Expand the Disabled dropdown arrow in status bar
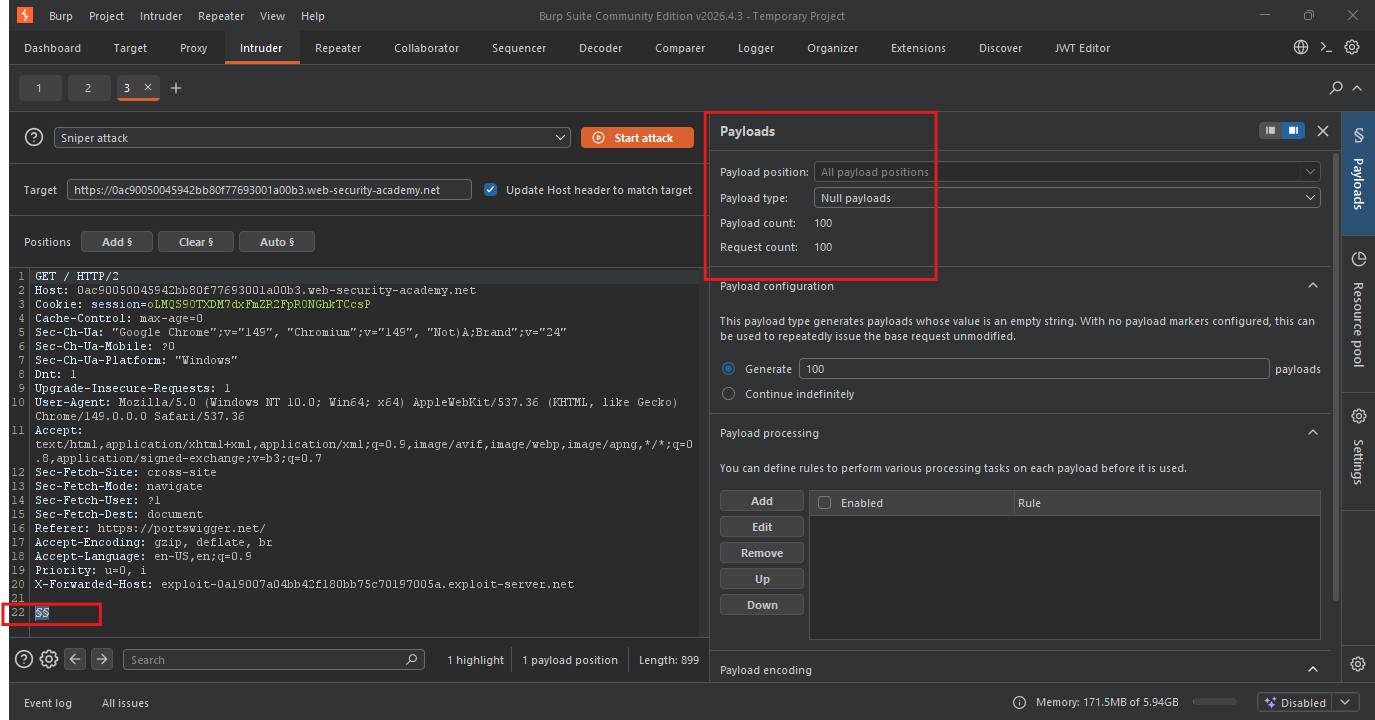Viewport: 1375px width, 720px height. tap(1345, 703)
